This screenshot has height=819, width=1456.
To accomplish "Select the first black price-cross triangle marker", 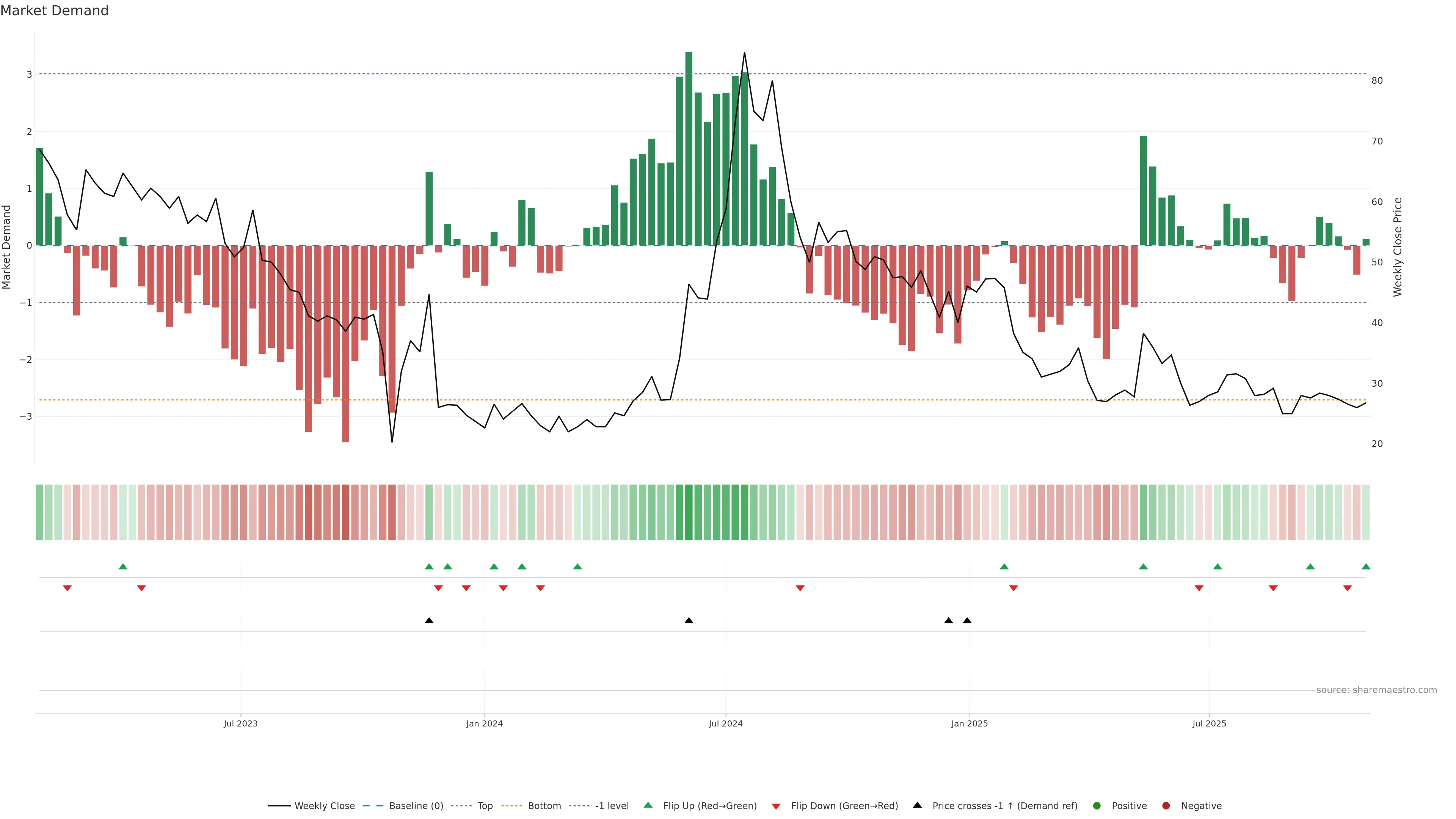I will tap(429, 621).
